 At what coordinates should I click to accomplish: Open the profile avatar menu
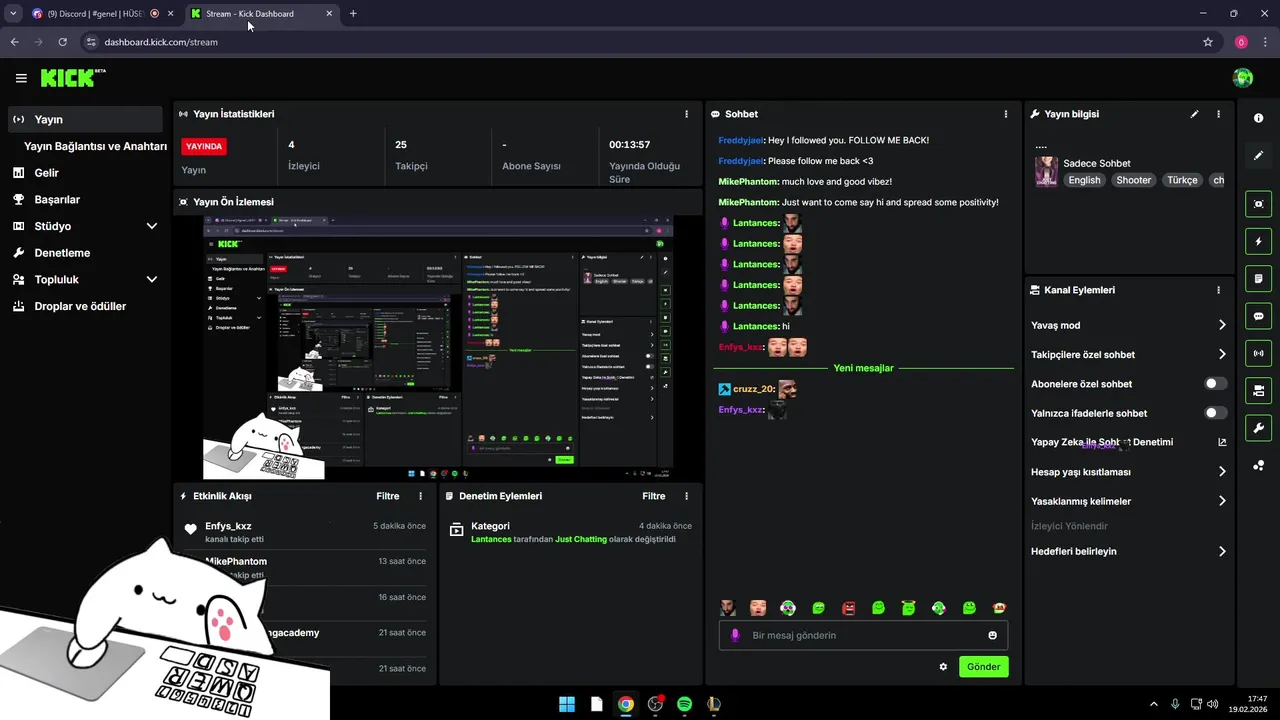[1243, 78]
